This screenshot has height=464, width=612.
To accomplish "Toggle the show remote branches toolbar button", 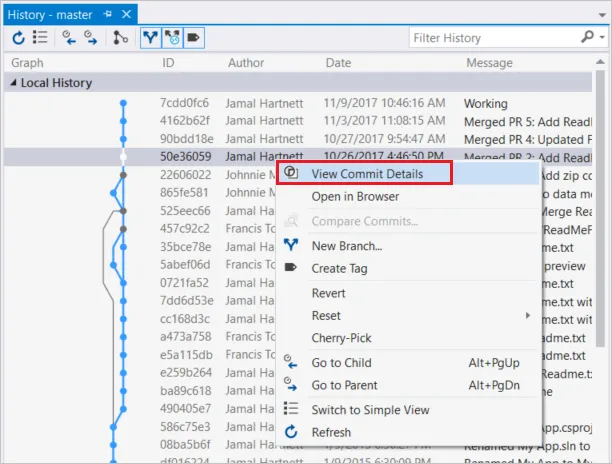I will tap(172, 38).
